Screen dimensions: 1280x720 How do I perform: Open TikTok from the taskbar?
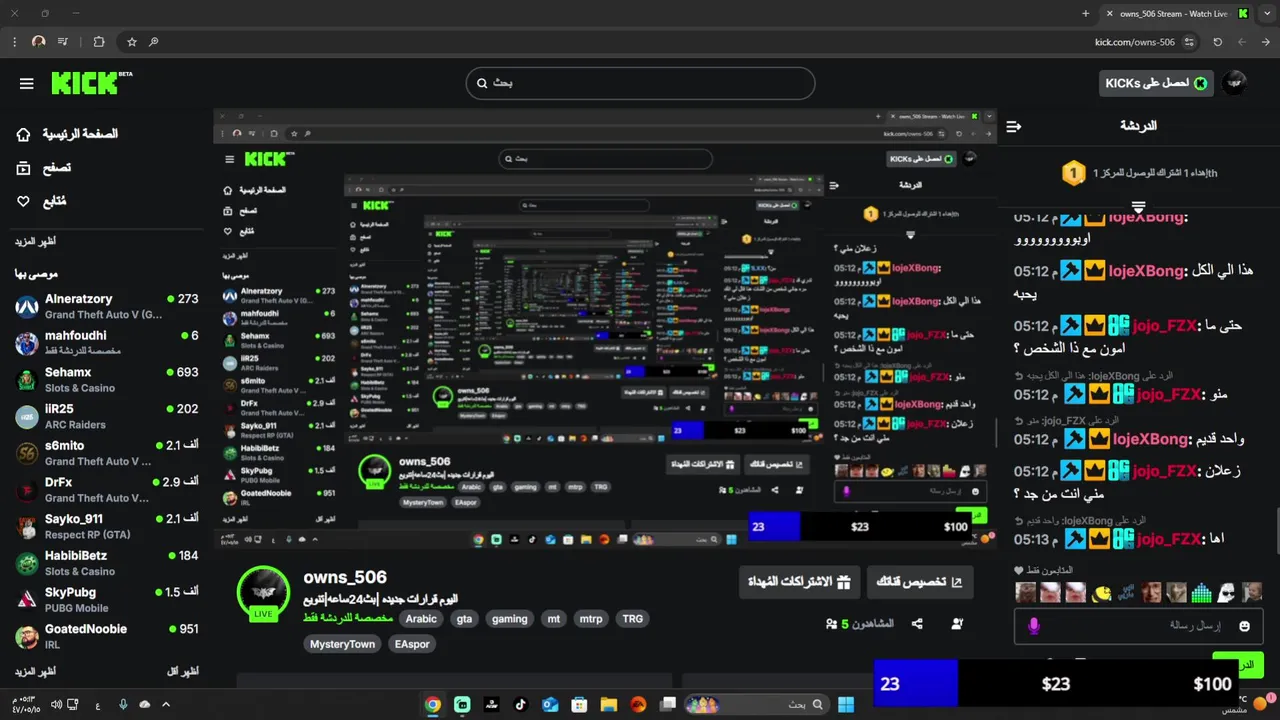point(520,704)
